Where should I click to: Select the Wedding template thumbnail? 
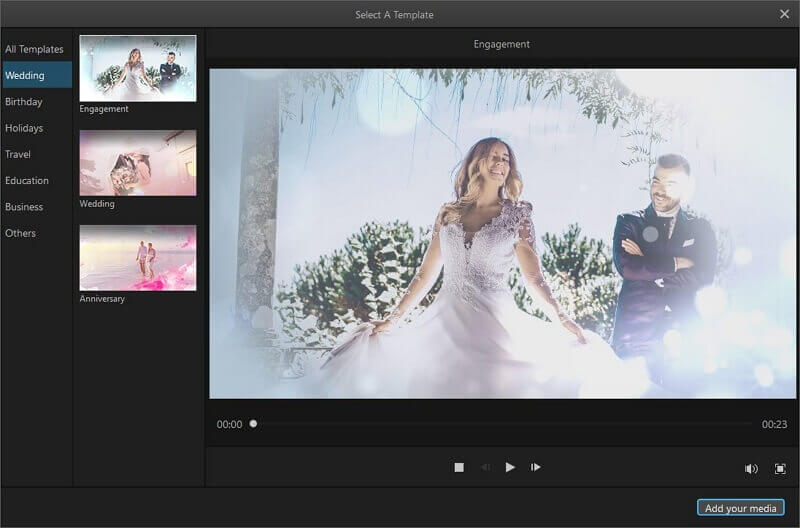(x=138, y=163)
